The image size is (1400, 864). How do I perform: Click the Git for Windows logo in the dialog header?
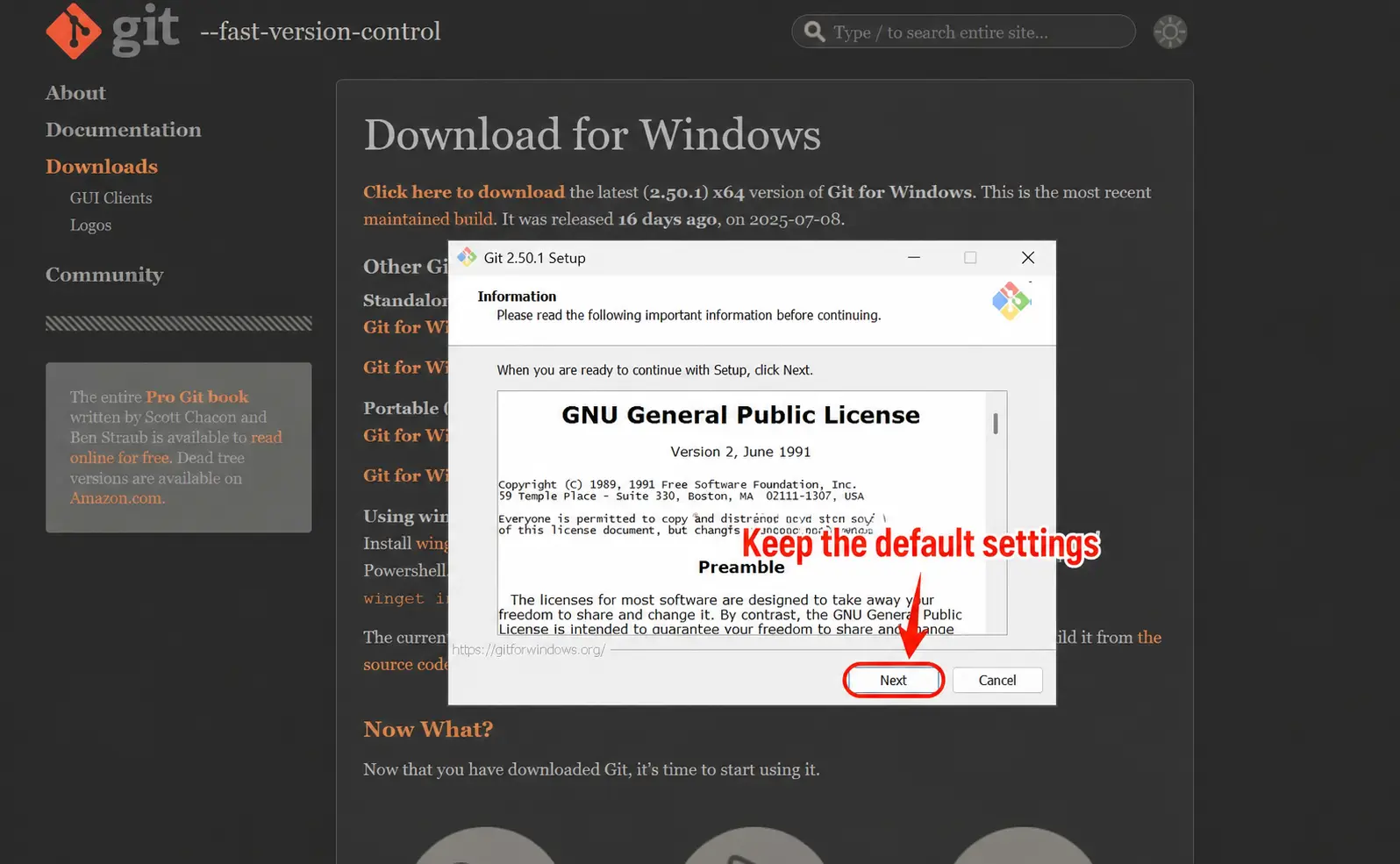click(x=1011, y=301)
